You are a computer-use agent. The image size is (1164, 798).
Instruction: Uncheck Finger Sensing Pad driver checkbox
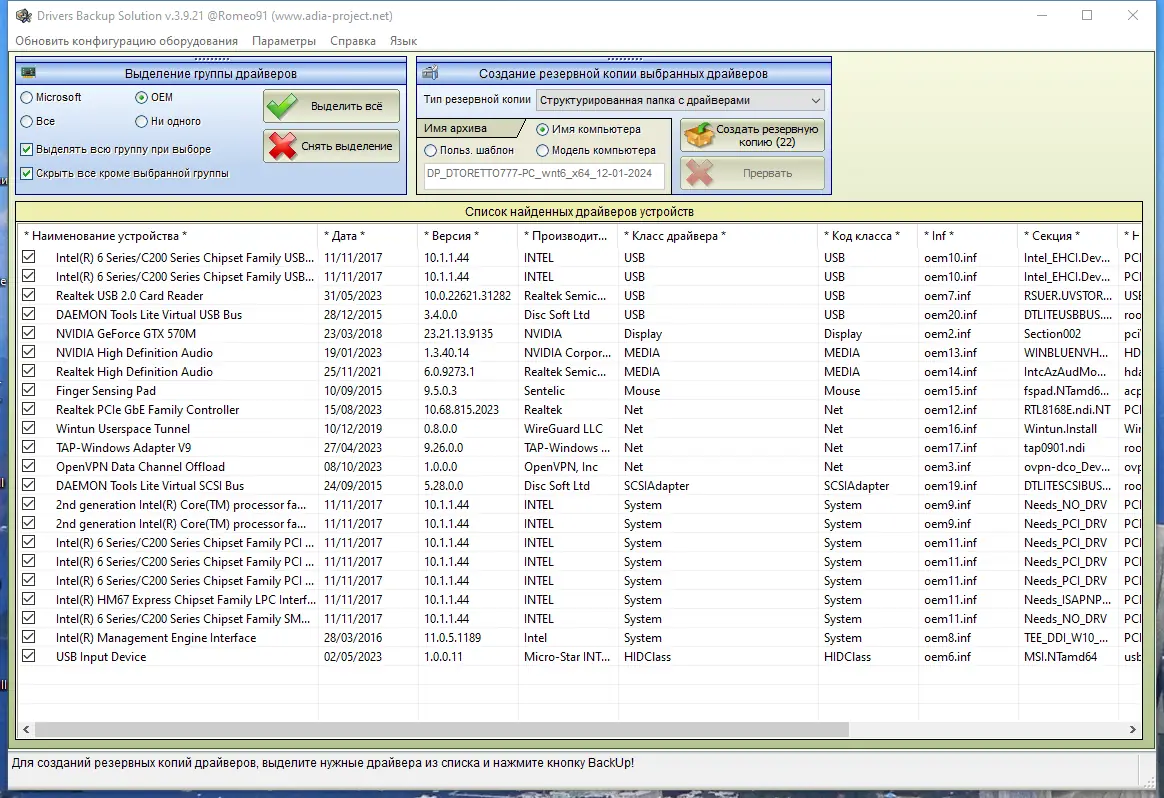point(28,390)
